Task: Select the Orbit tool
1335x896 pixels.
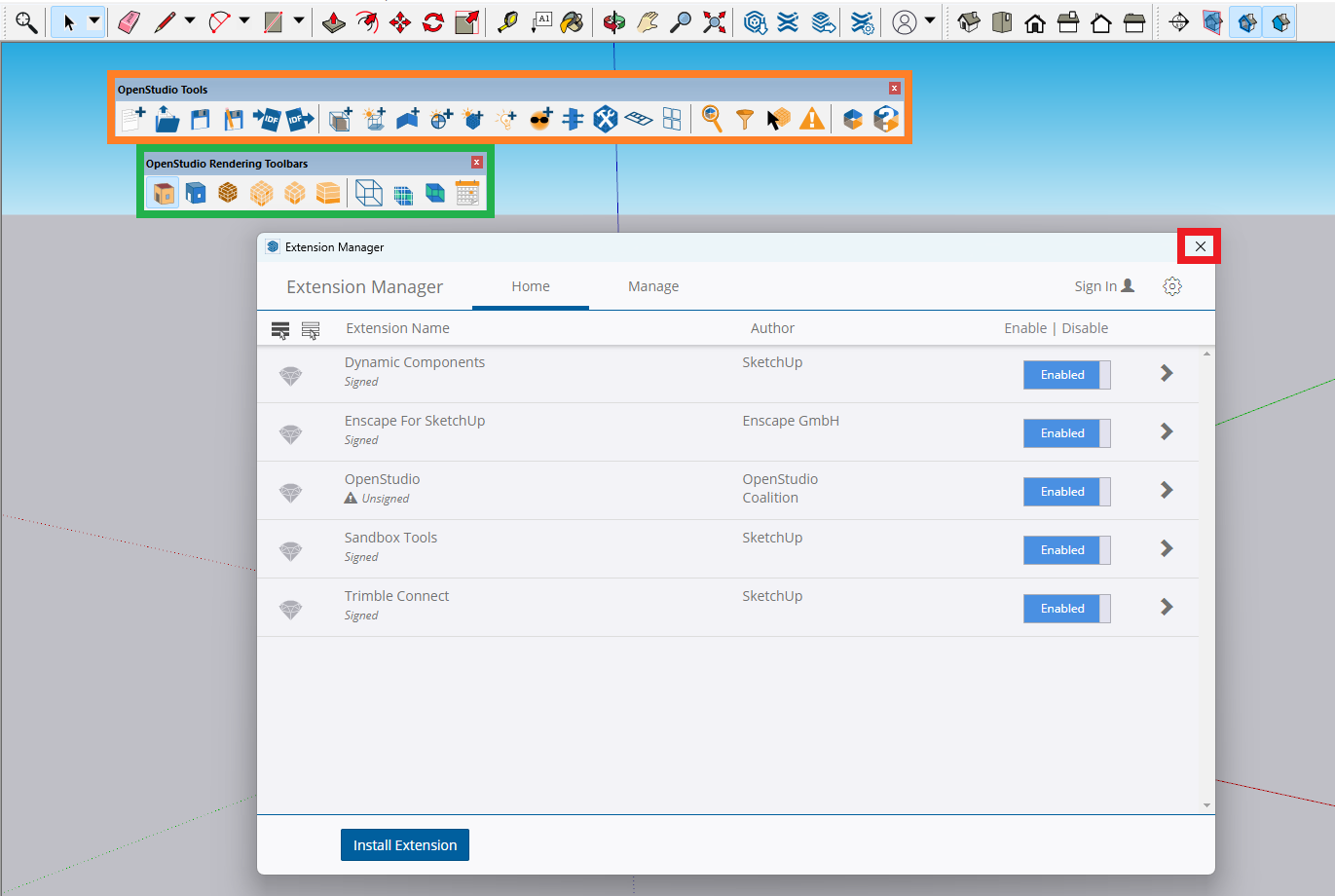Action: 613,21
